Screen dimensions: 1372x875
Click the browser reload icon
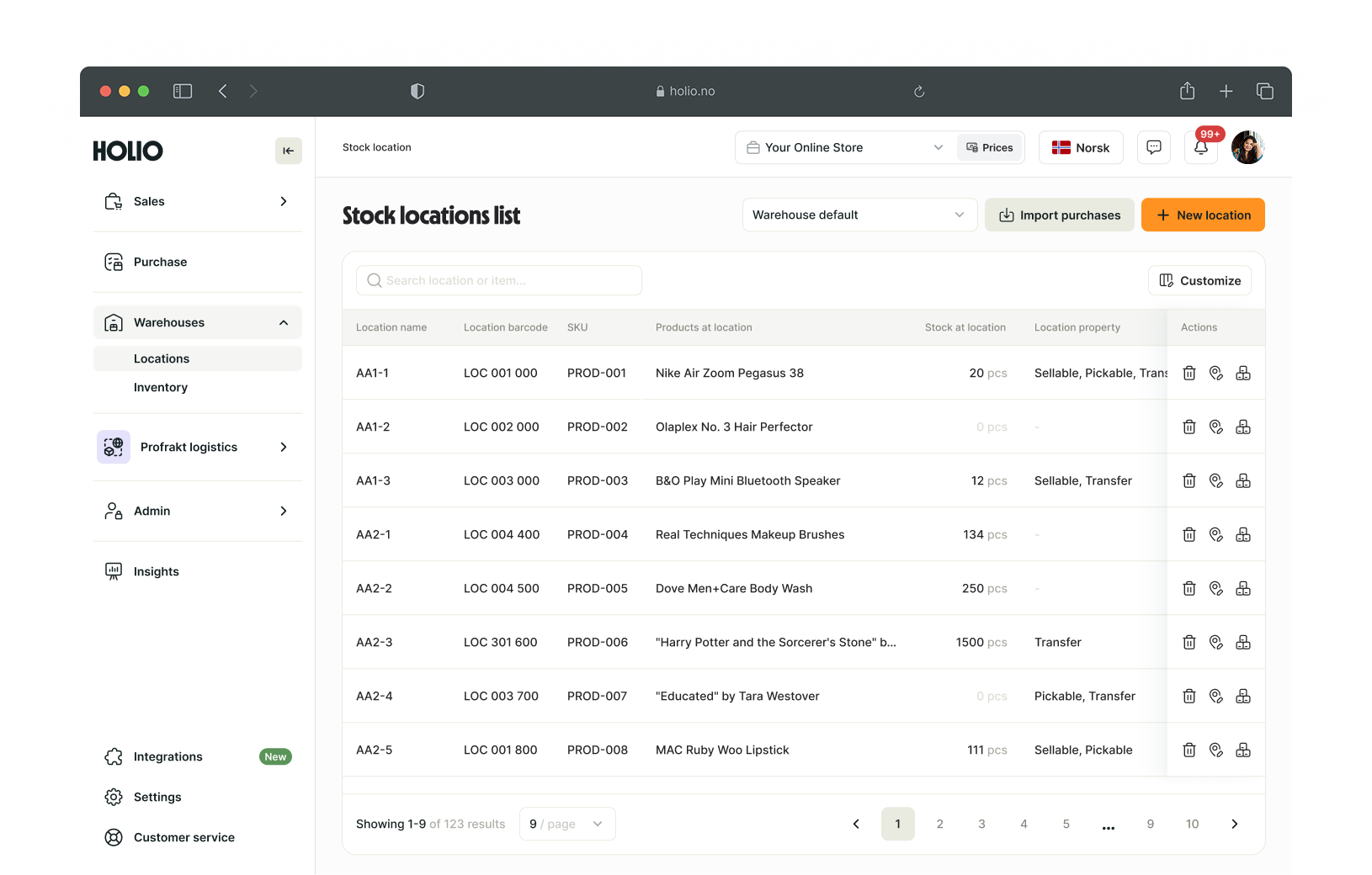pos(919,92)
